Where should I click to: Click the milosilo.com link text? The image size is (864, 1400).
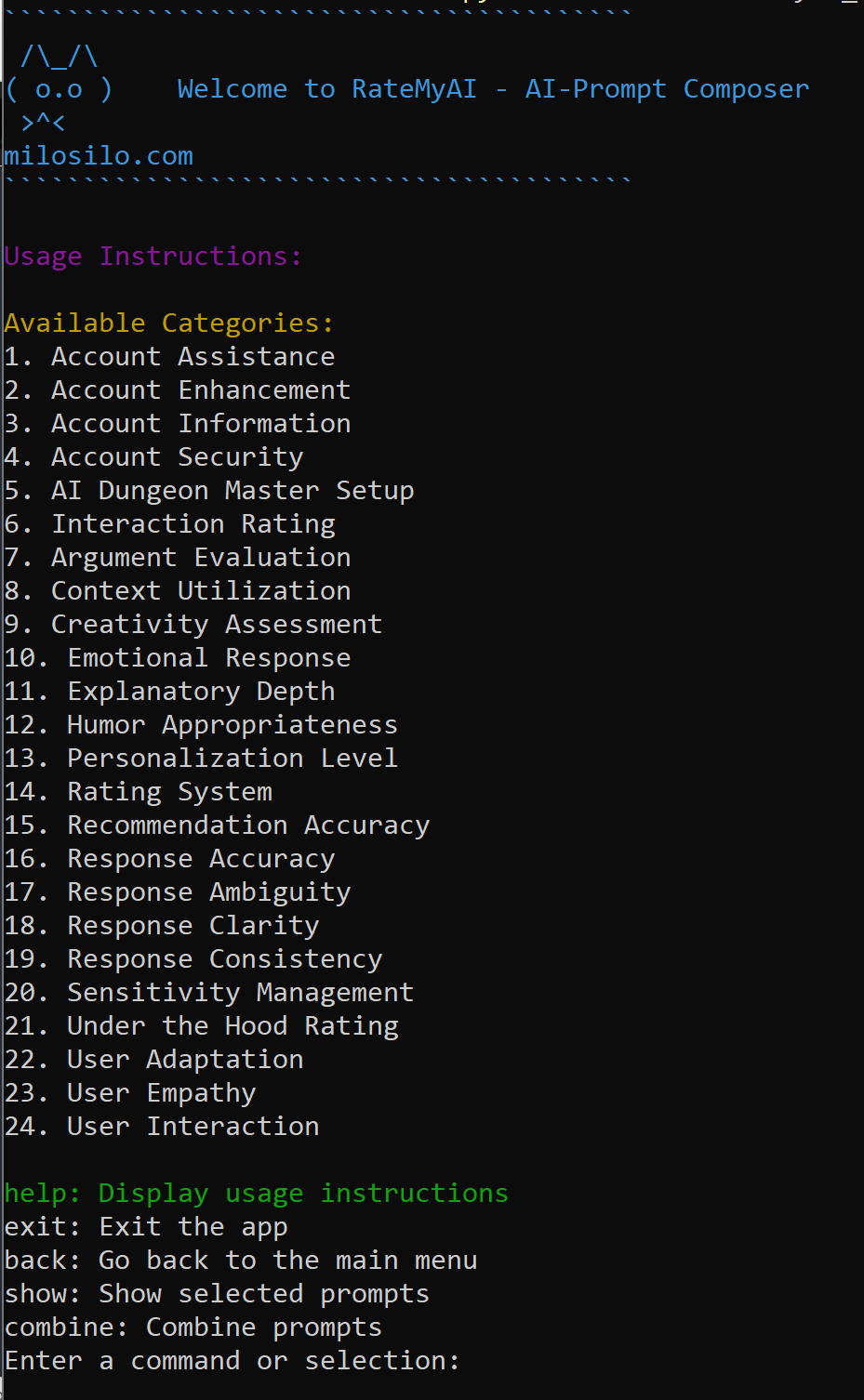coord(99,155)
